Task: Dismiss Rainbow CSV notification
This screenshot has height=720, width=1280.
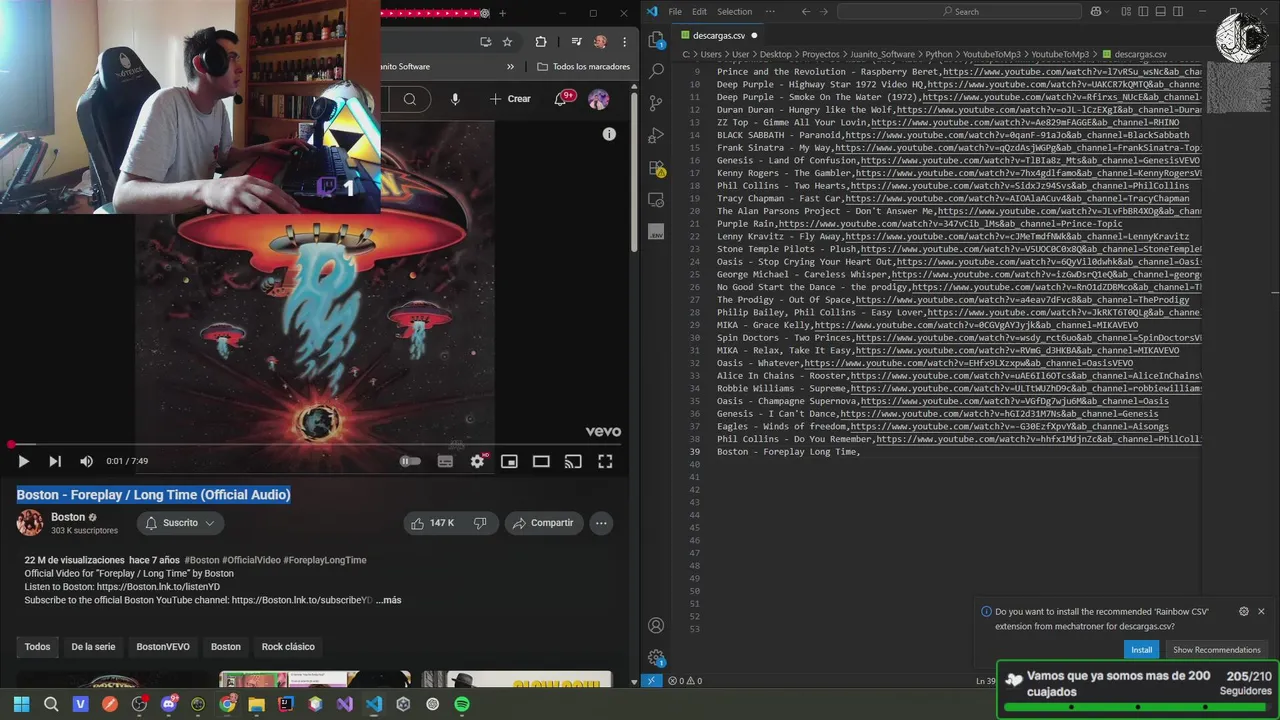Action: 1261,611
